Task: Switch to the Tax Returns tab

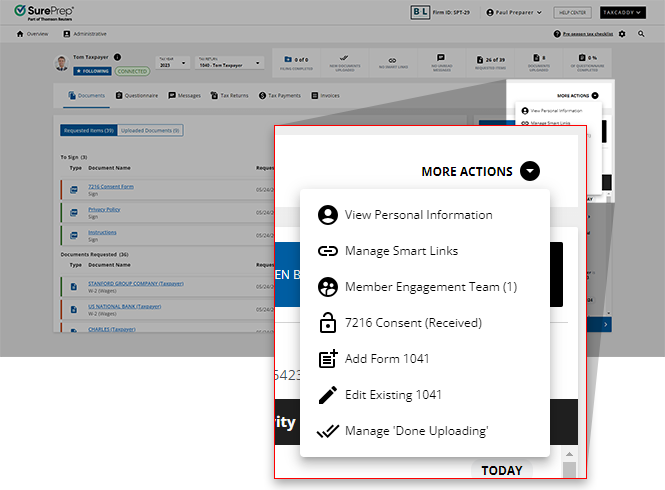Action: (229, 95)
